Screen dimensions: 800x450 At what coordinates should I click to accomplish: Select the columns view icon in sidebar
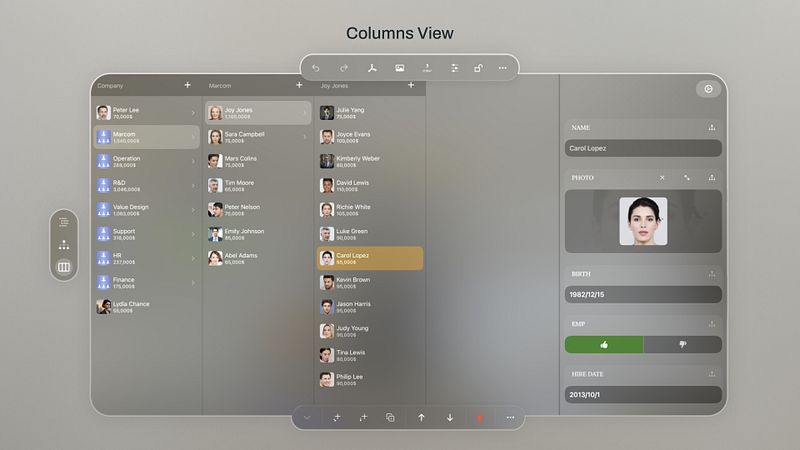[x=64, y=267]
